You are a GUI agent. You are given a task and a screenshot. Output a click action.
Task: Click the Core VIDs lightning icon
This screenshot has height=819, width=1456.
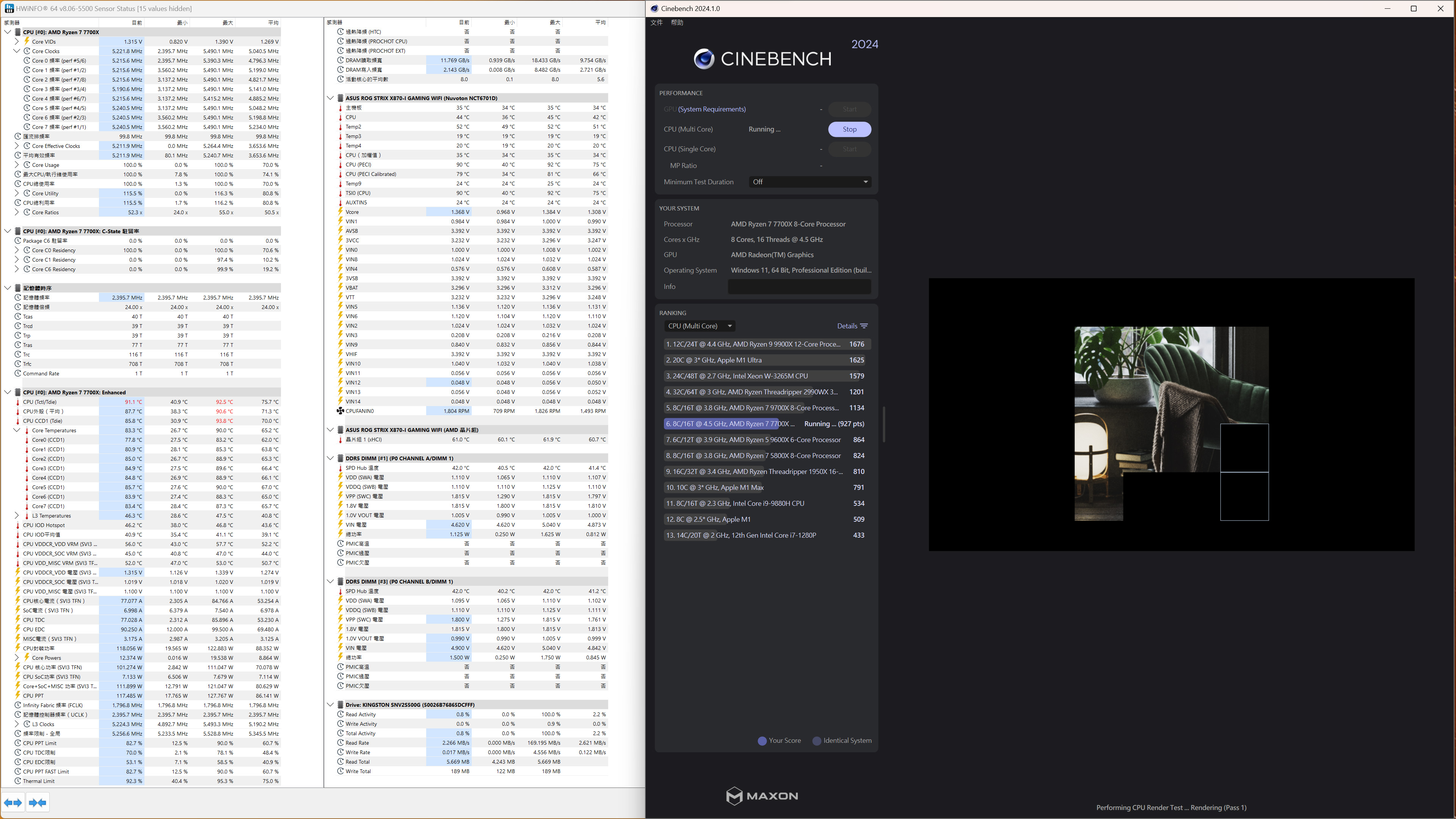27,41
